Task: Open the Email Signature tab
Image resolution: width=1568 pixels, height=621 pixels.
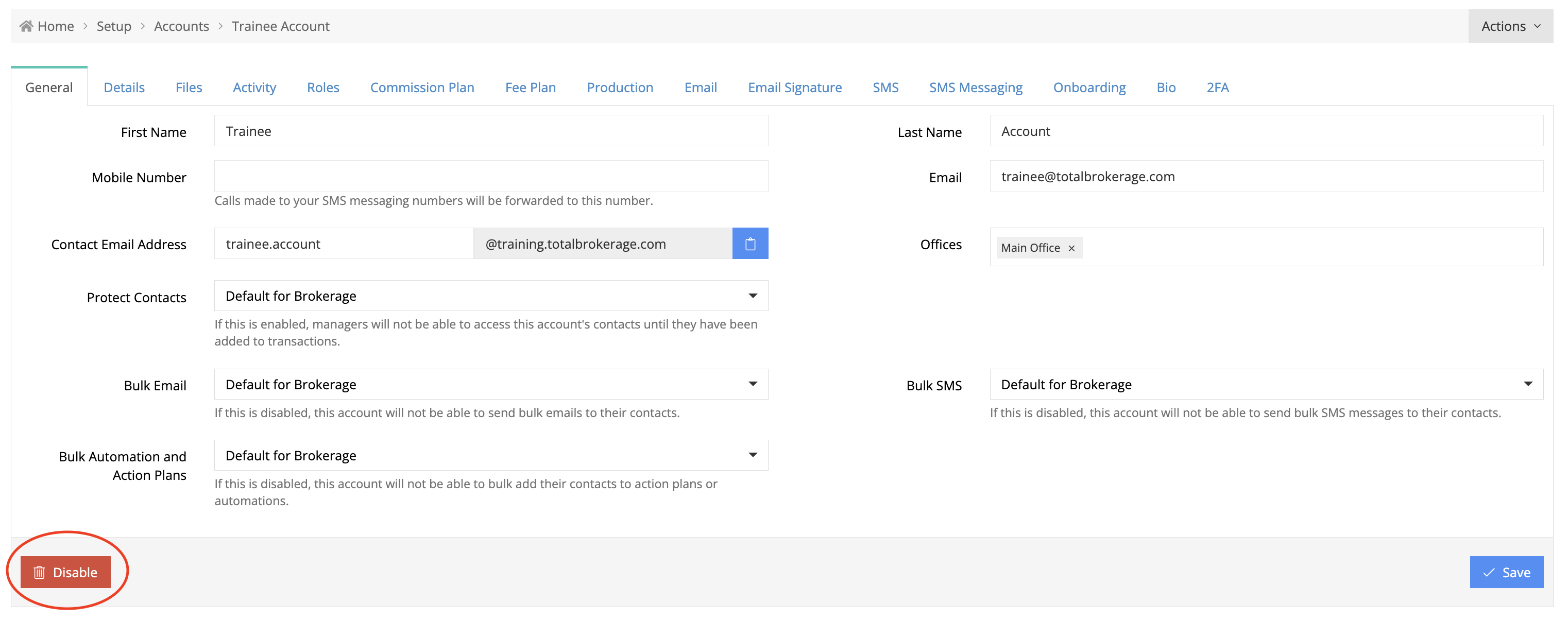Action: (794, 88)
